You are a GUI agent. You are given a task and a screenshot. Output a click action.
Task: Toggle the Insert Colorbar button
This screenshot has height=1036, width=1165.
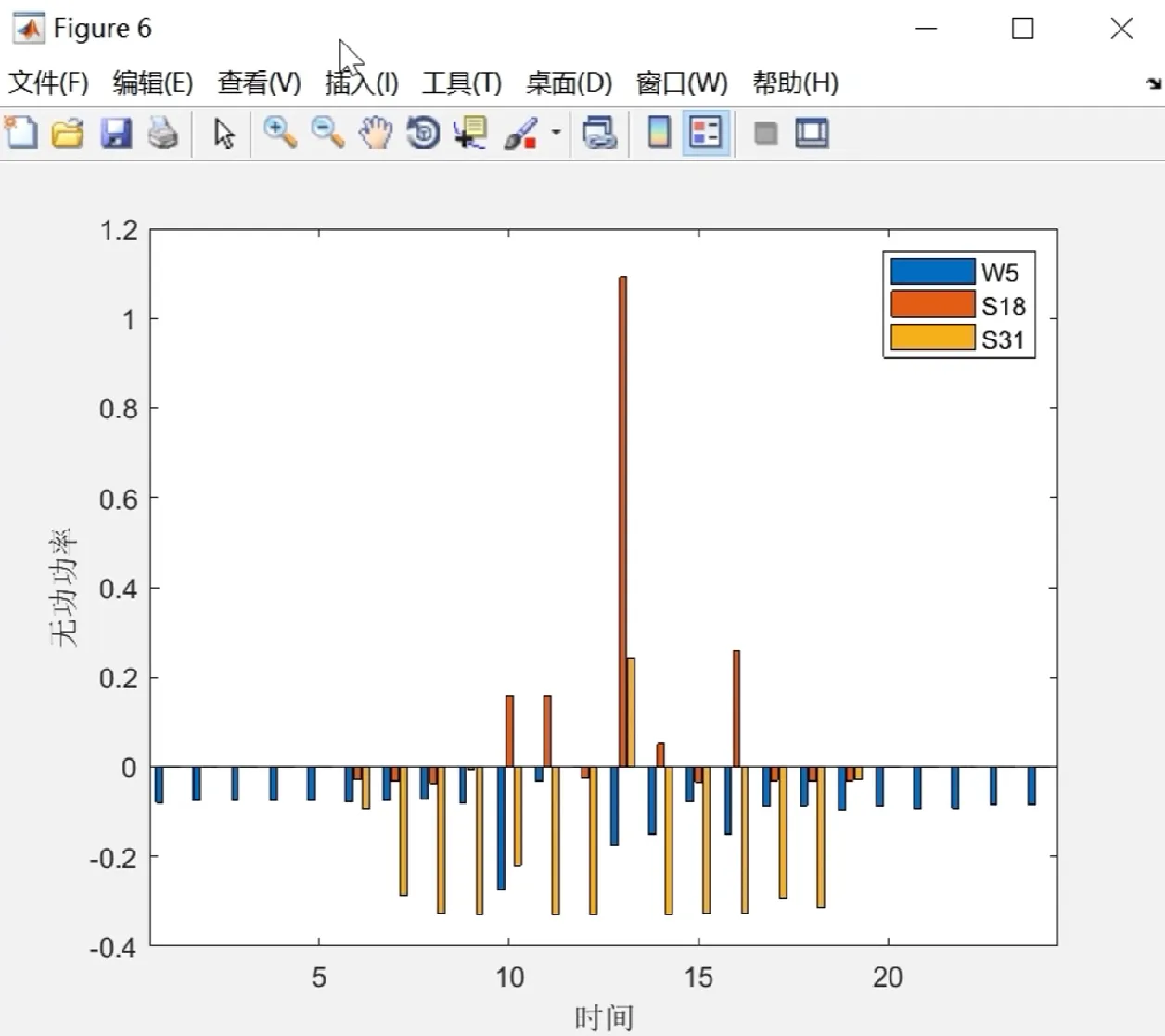click(x=659, y=133)
